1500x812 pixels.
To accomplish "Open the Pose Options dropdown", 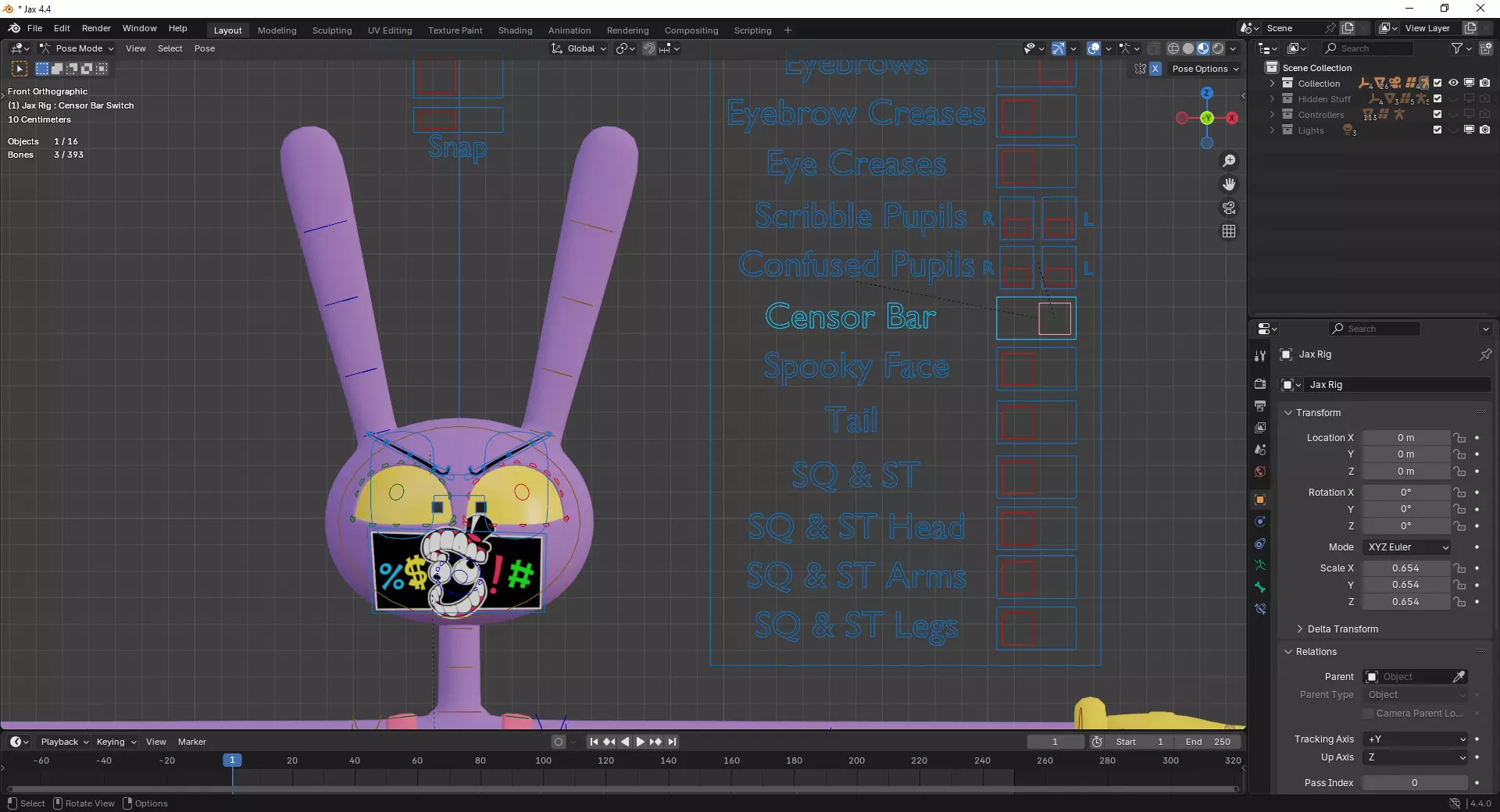I will (x=1205, y=69).
